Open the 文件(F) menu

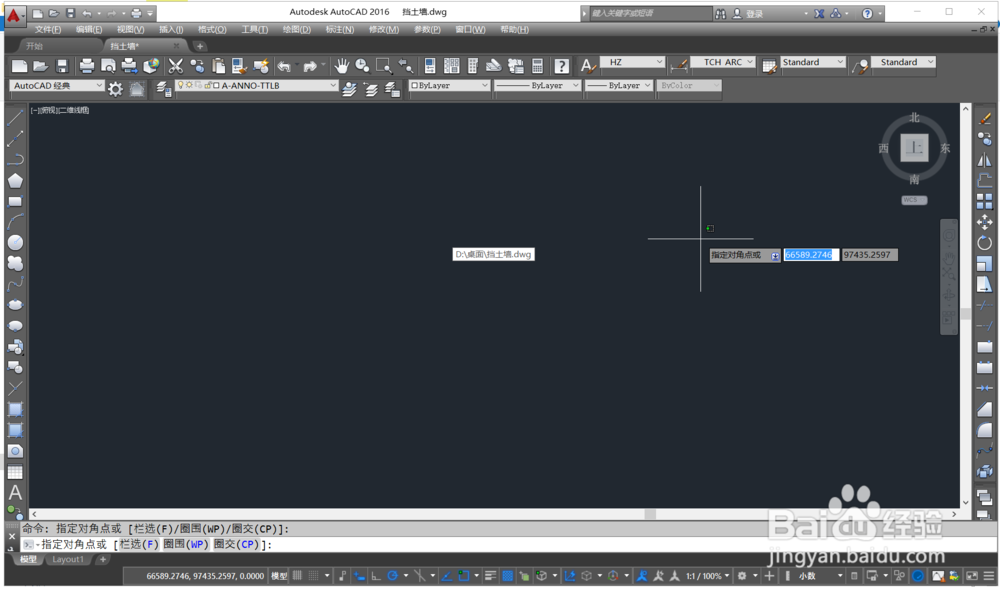click(x=48, y=29)
